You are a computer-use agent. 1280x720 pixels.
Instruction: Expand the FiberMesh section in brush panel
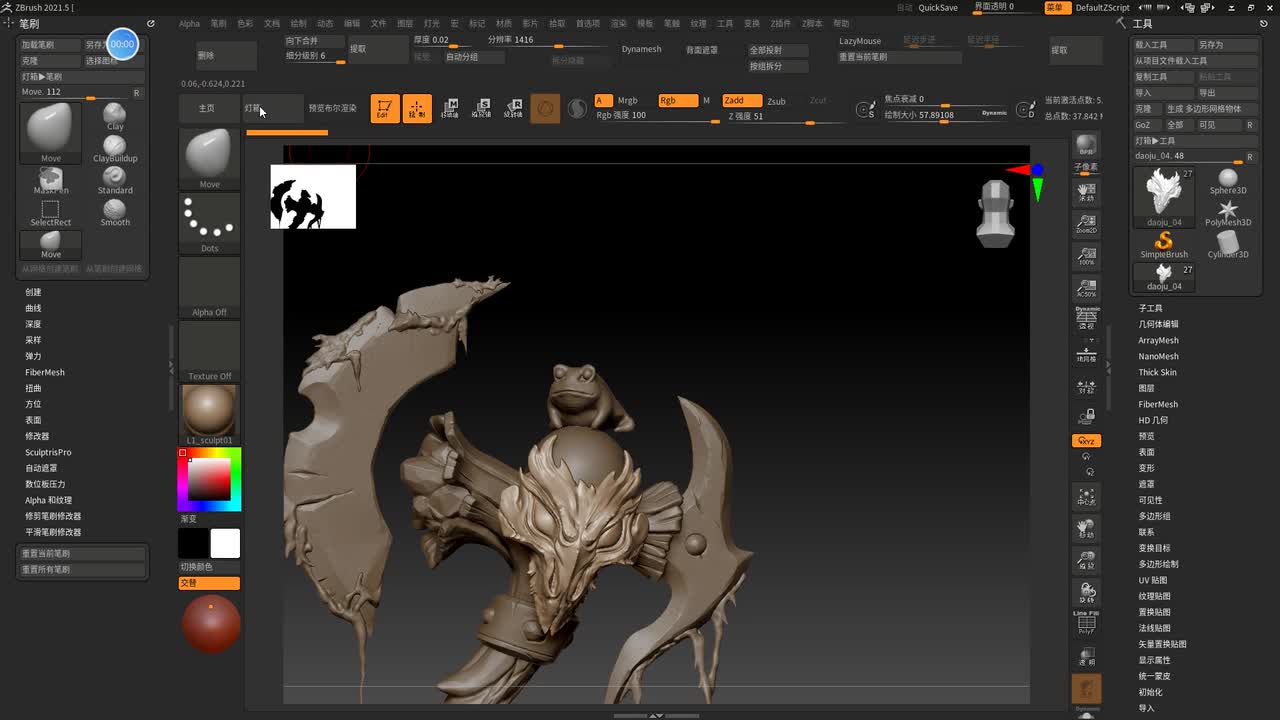[x=45, y=372]
